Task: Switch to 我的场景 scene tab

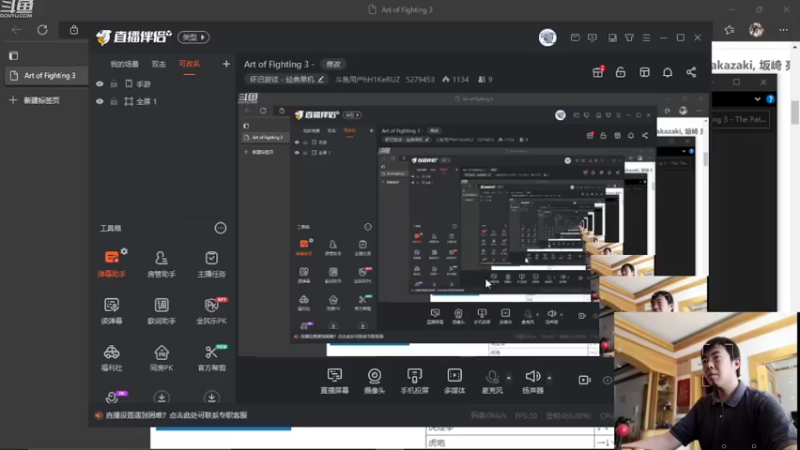Action: (124, 64)
